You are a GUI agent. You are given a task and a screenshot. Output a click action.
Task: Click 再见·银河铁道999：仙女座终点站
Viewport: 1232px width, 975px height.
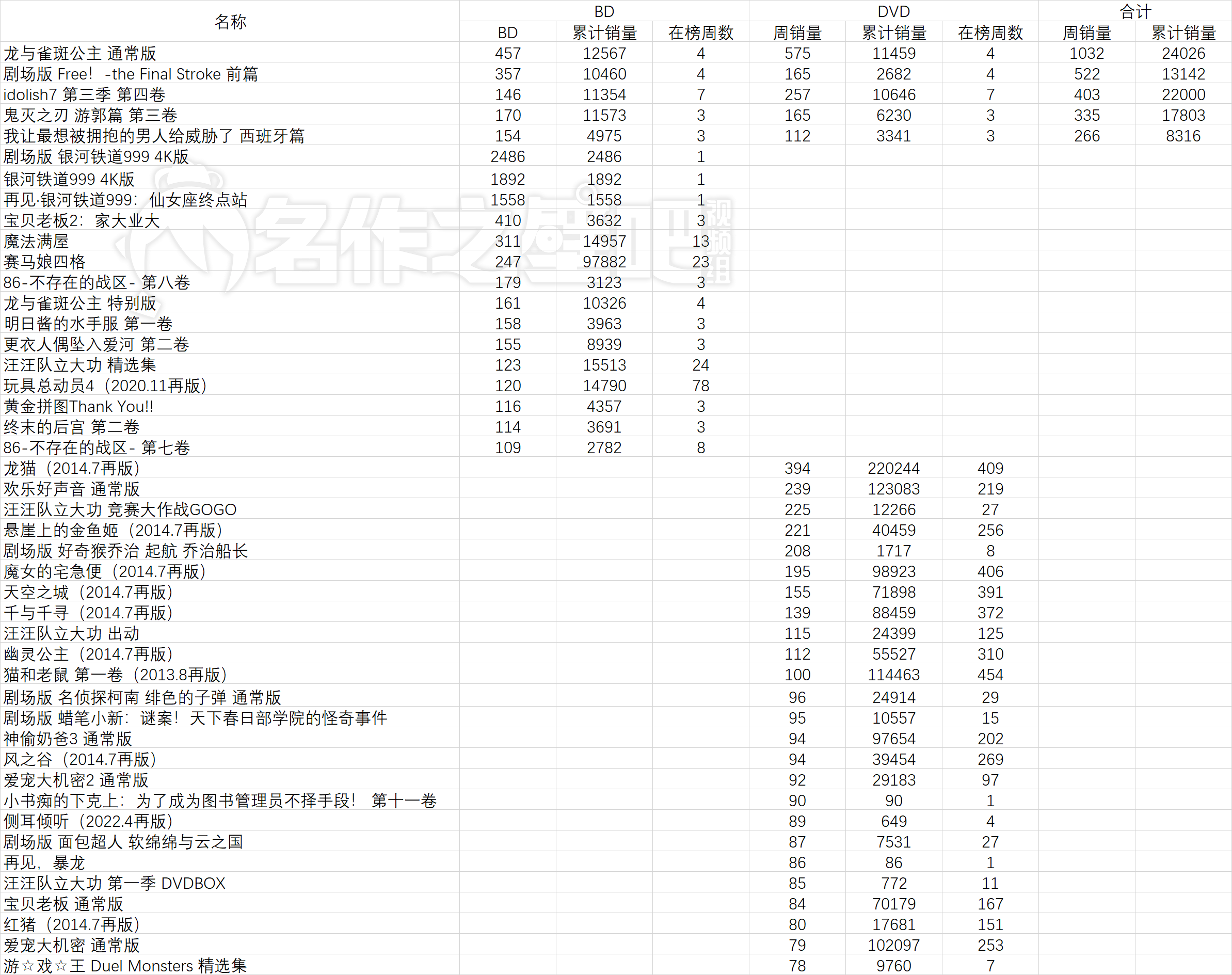point(125,200)
